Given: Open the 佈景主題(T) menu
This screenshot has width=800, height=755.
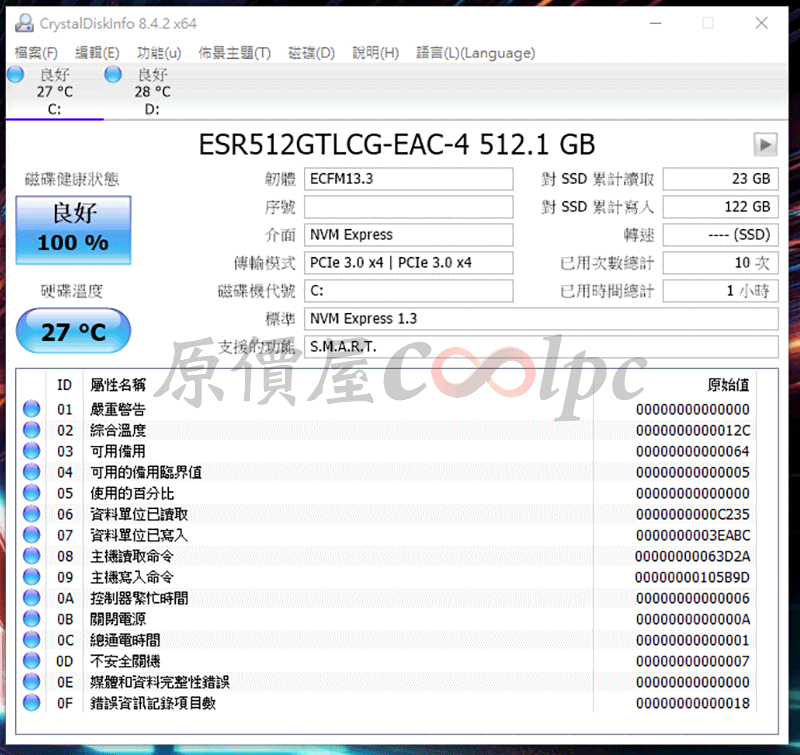Looking at the screenshot, I should coord(234,53).
